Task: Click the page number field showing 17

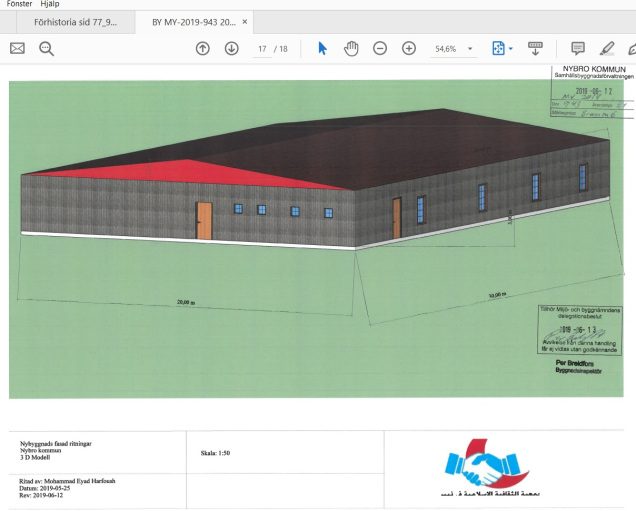Action: (263, 48)
